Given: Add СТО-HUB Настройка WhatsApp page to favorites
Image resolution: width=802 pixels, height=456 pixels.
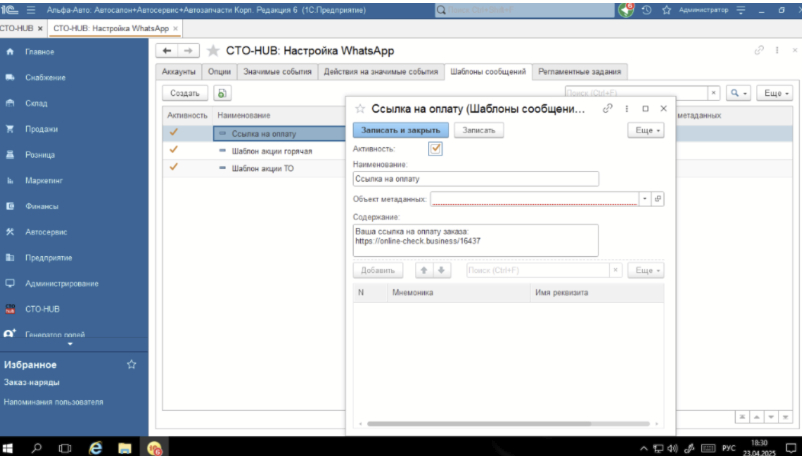Looking at the screenshot, I should pos(213,51).
